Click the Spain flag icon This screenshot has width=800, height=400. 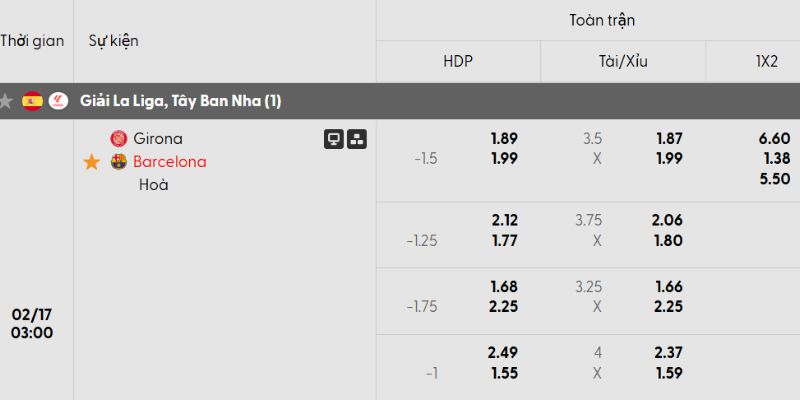(33, 101)
